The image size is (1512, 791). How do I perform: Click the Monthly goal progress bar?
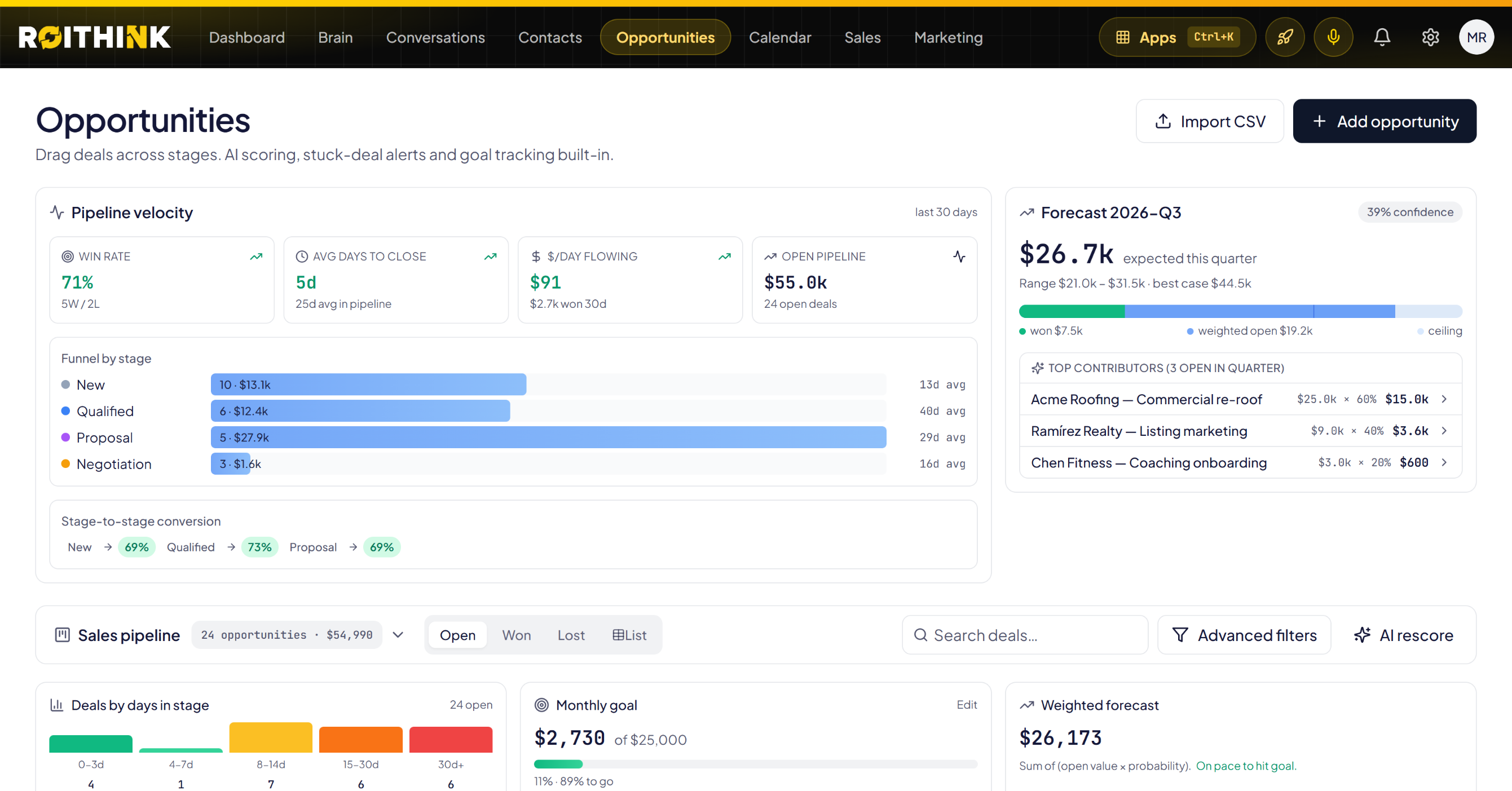pos(755,764)
